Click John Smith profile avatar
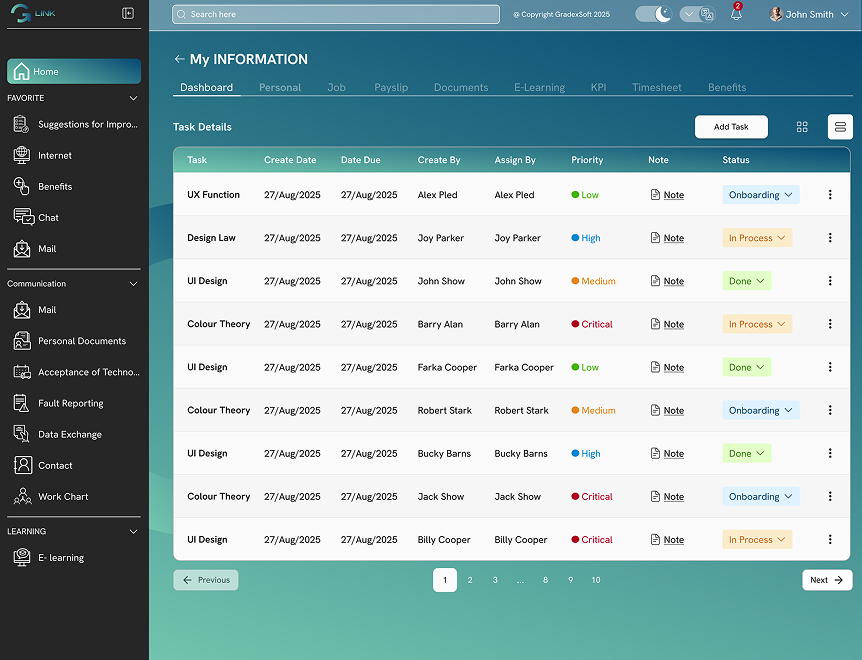 pyautogui.click(x=776, y=14)
